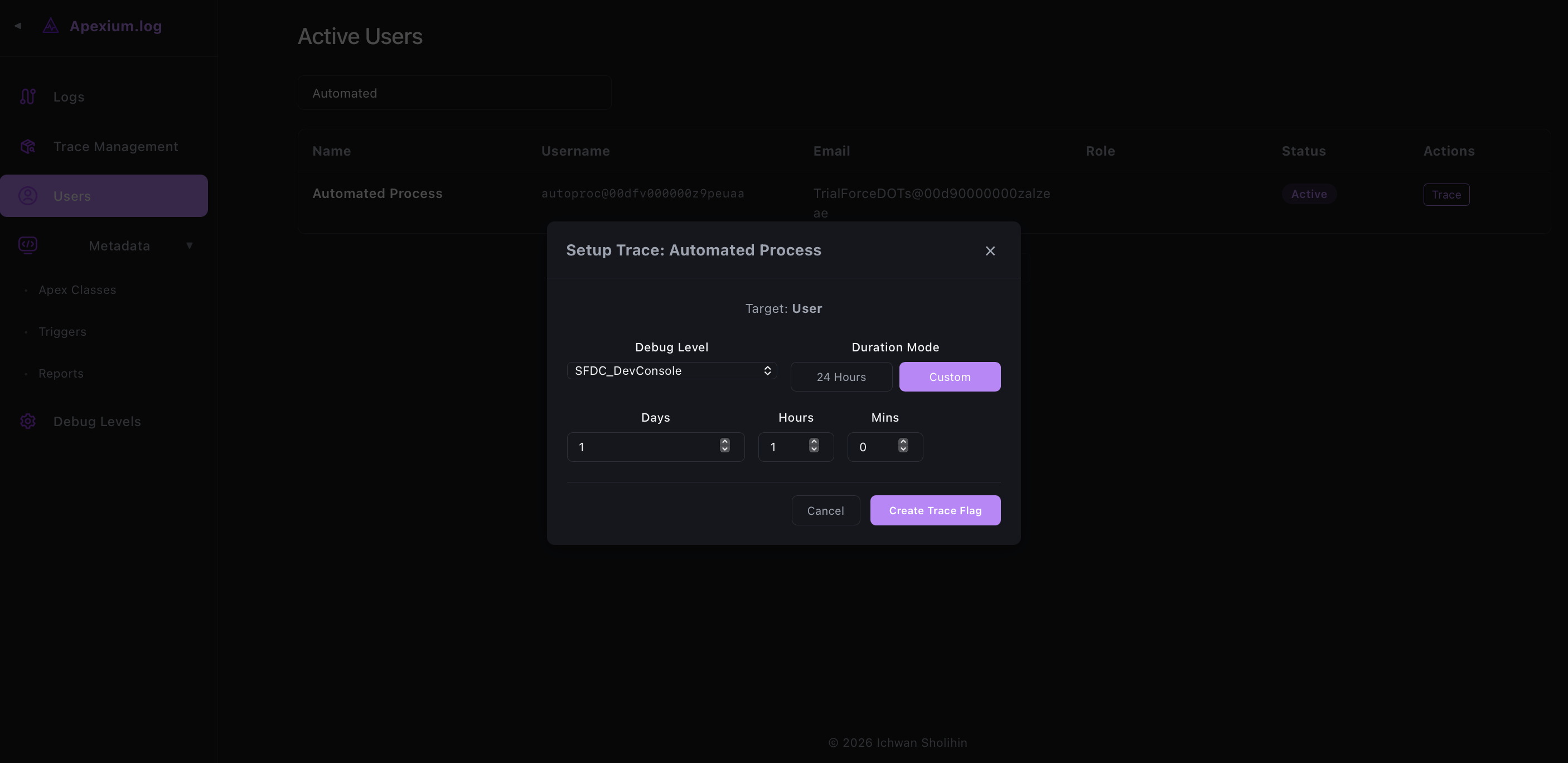This screenshot has height=763, width=1568.
Task: Focus the Hours number field
Action: (796, 447)
